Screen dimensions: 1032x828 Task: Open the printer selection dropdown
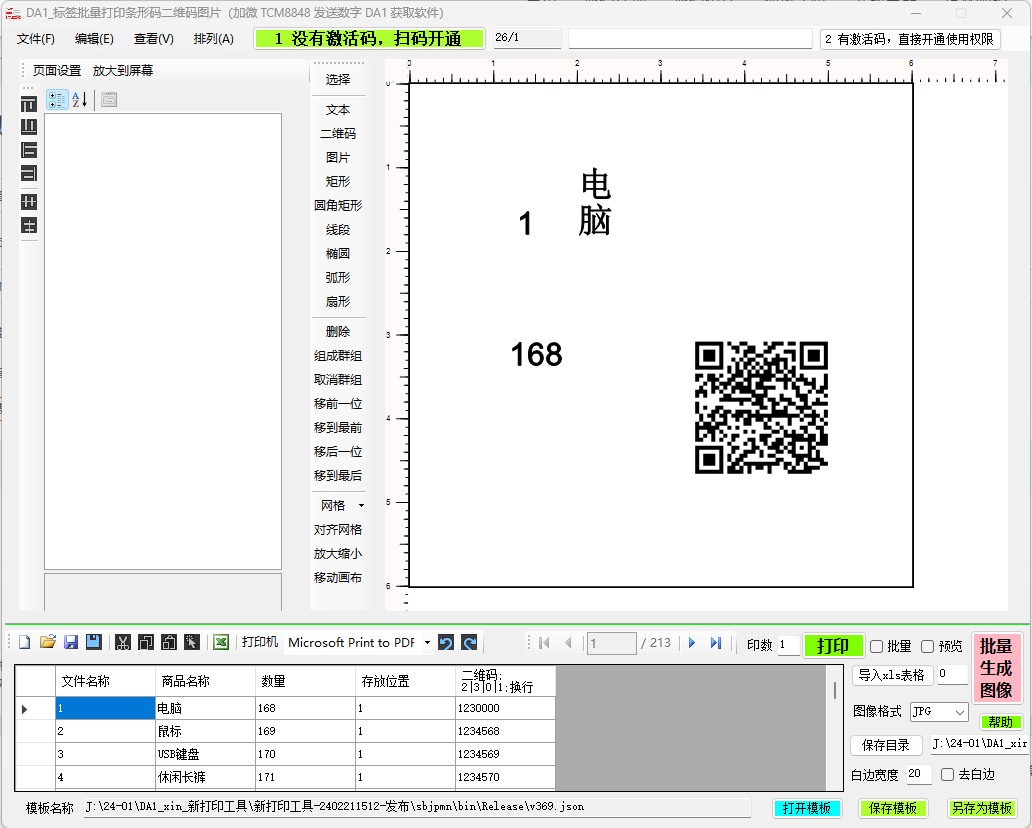pyautogui.click(x=427, y=642)
